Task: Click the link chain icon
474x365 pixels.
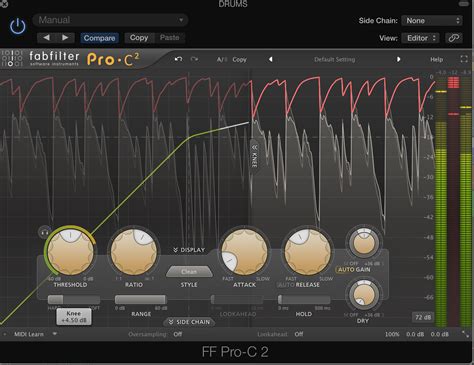Action: coord(454,38)
